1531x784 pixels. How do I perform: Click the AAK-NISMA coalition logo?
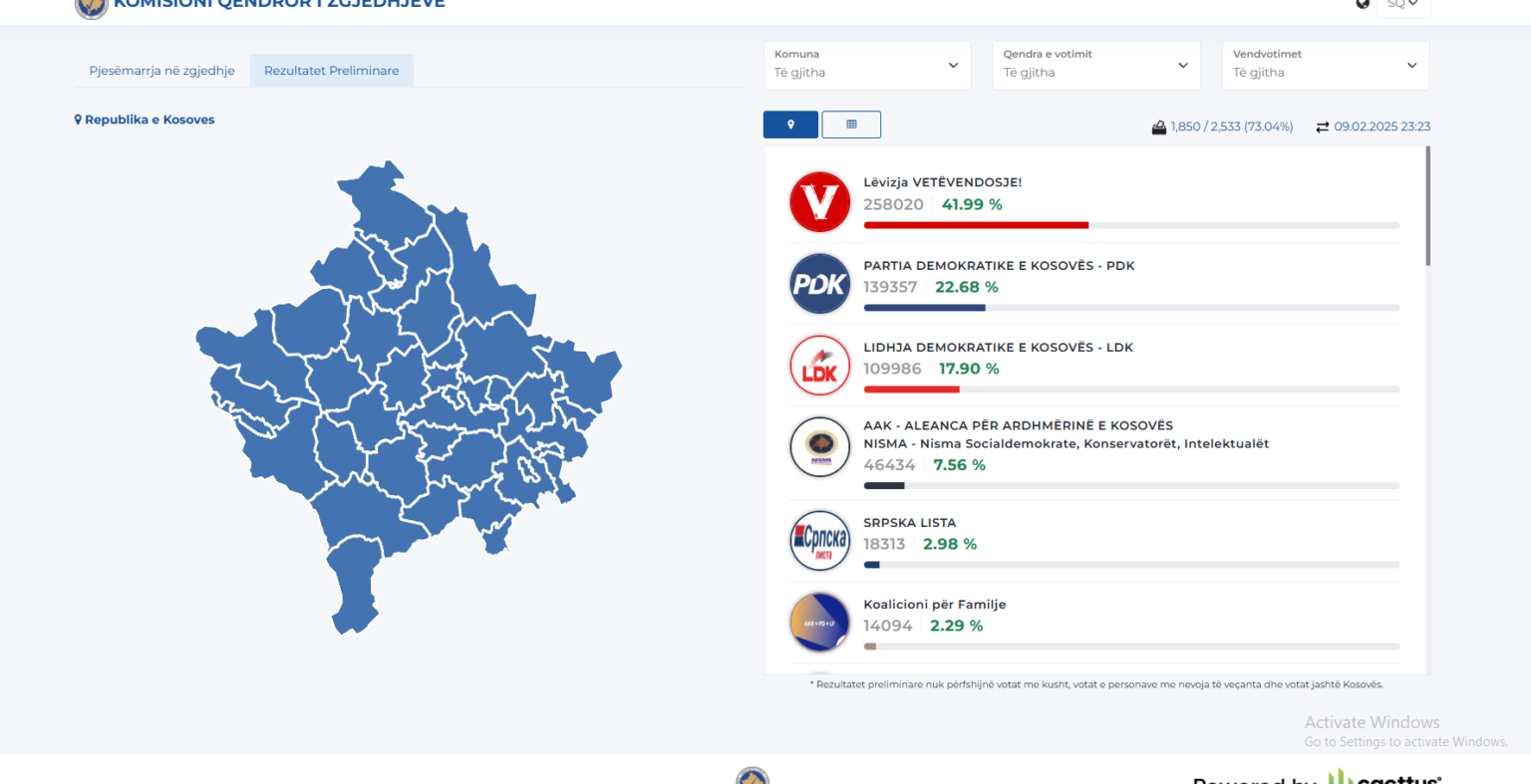tap(819, 447)
